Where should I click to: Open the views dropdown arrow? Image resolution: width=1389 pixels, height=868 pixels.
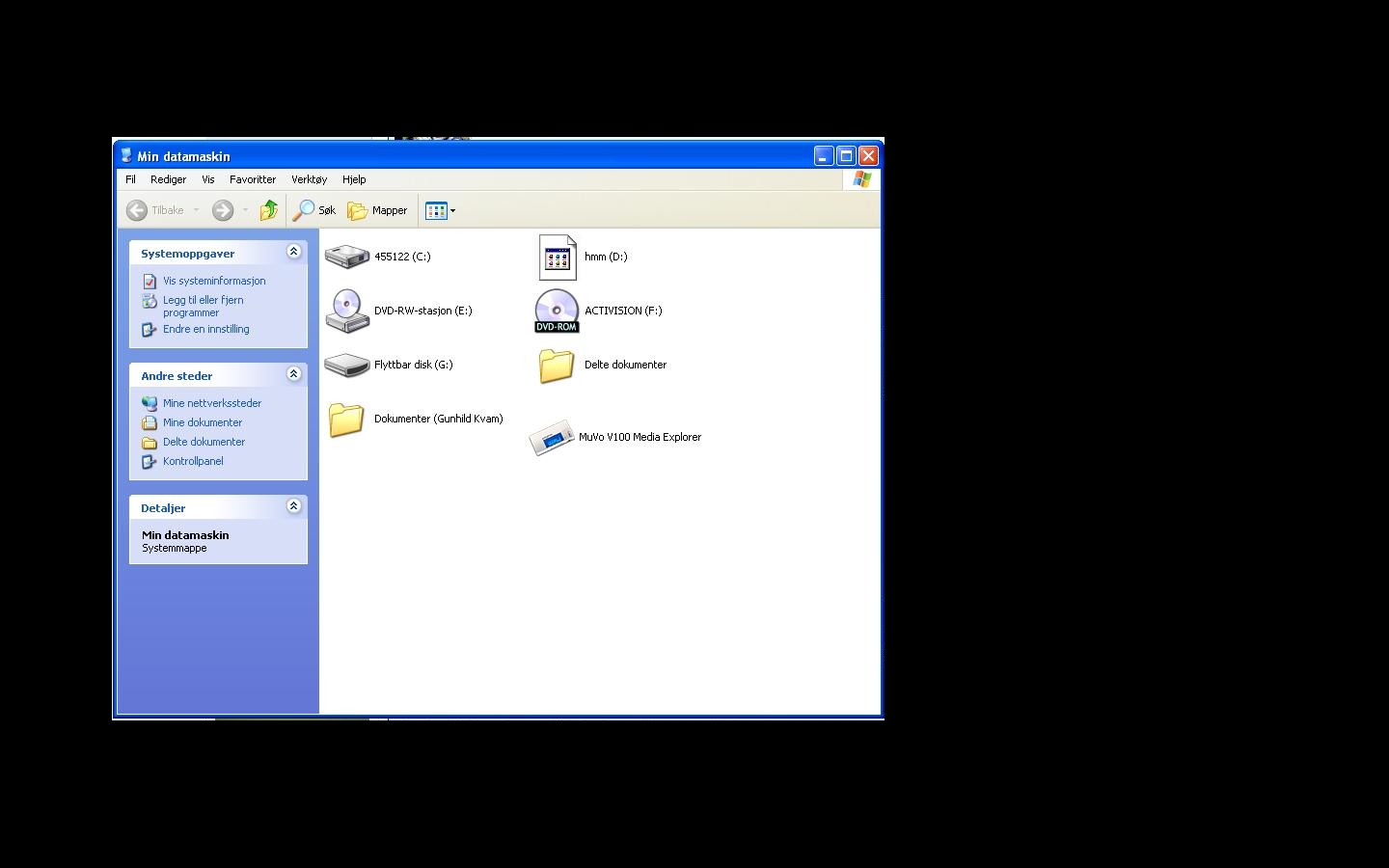(452, 210)
